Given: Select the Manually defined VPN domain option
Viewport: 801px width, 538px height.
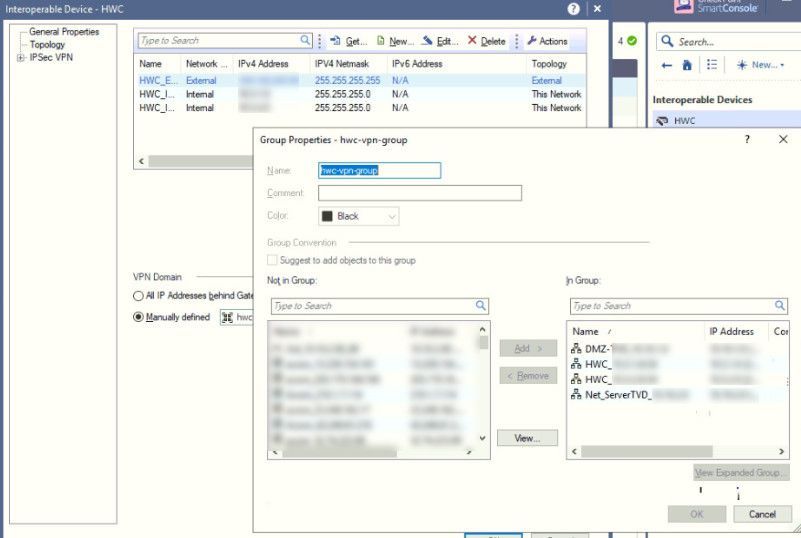Looking at the screenshot, I should pyautogui.click(x=138, y=317).
